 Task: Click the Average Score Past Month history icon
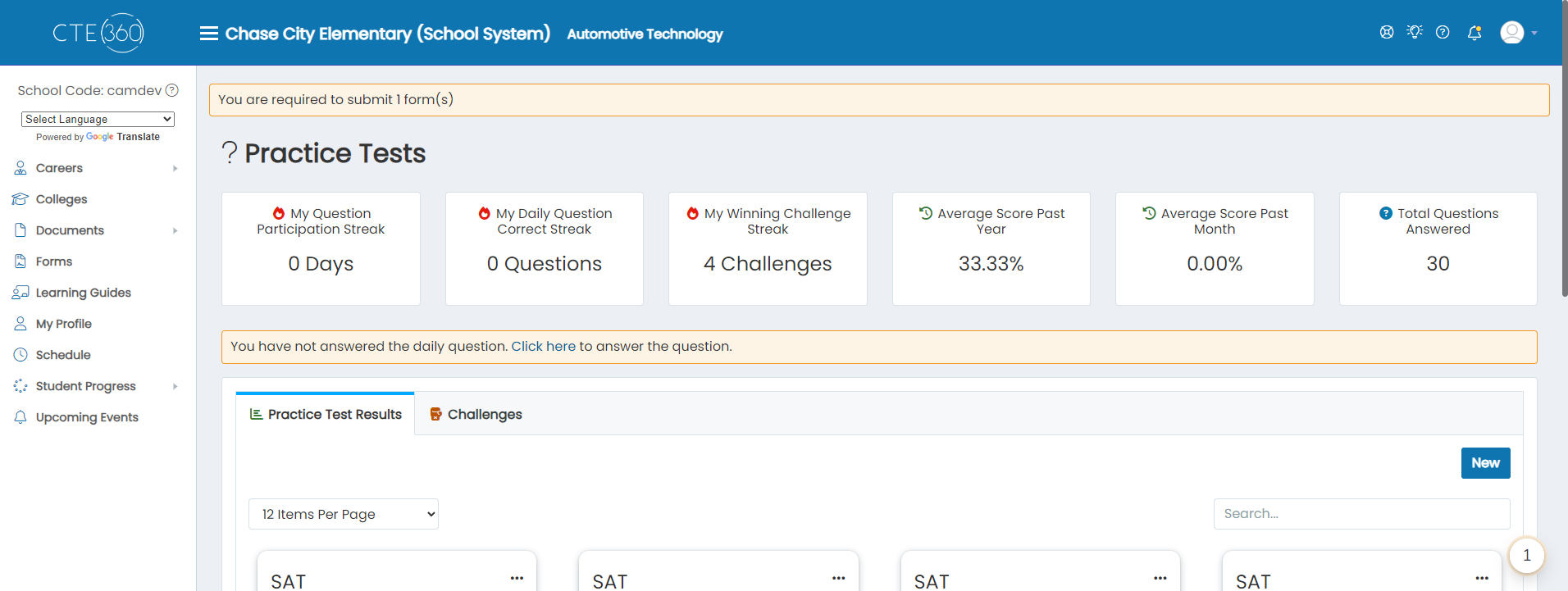click(x=1150, y=213)
